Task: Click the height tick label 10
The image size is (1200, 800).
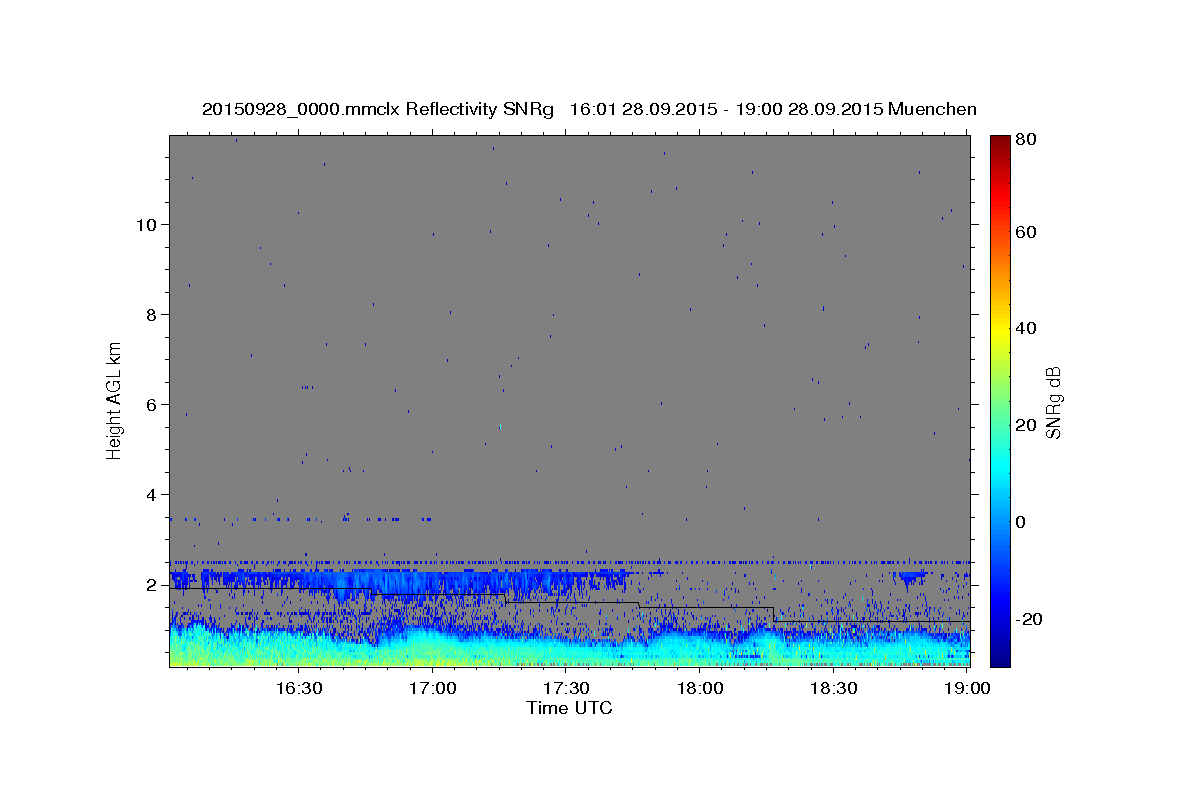Action: pyautogui.click(x=147, y=225)
